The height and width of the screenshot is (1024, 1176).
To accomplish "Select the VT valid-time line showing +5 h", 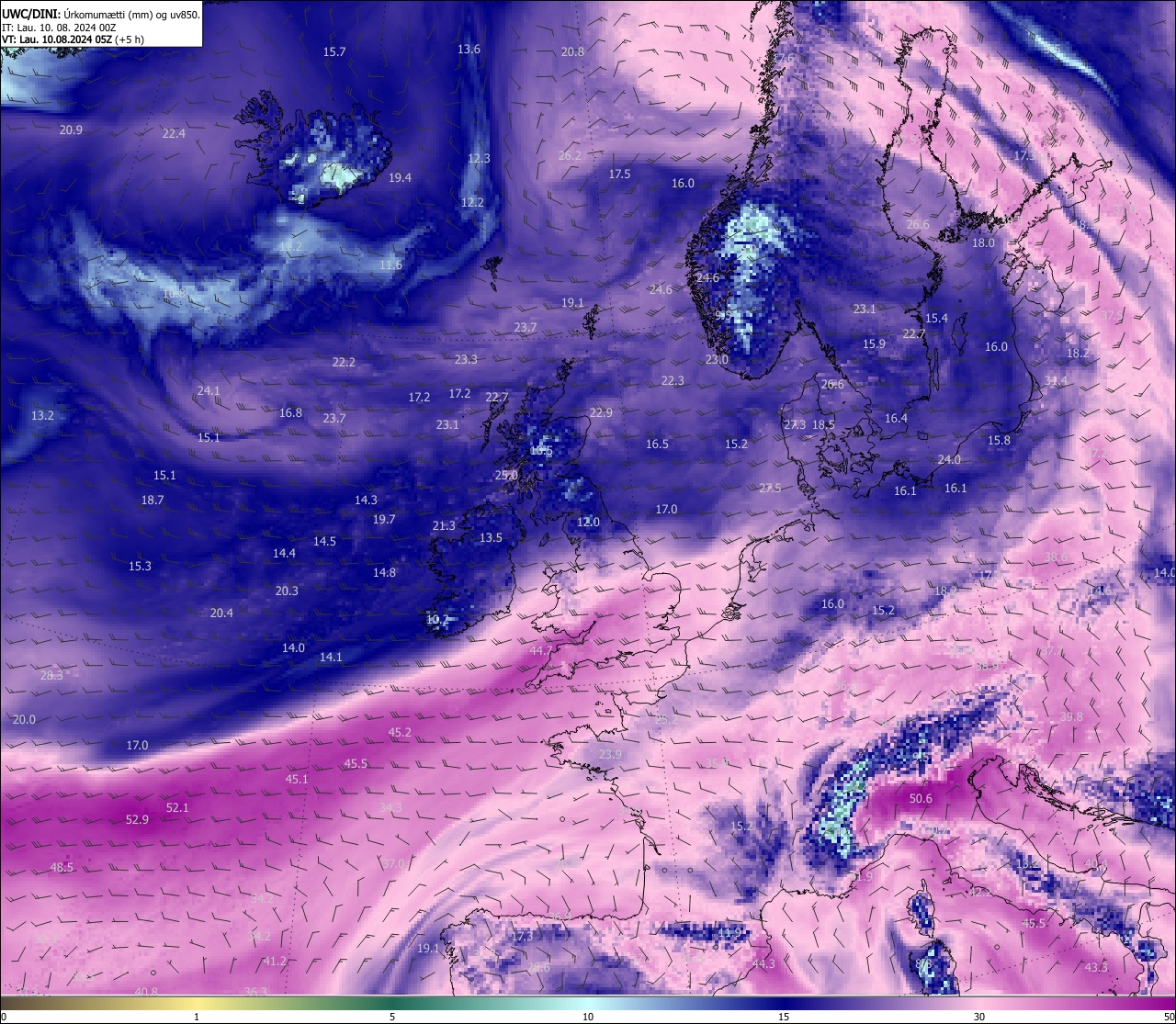I will pos(73,39).
